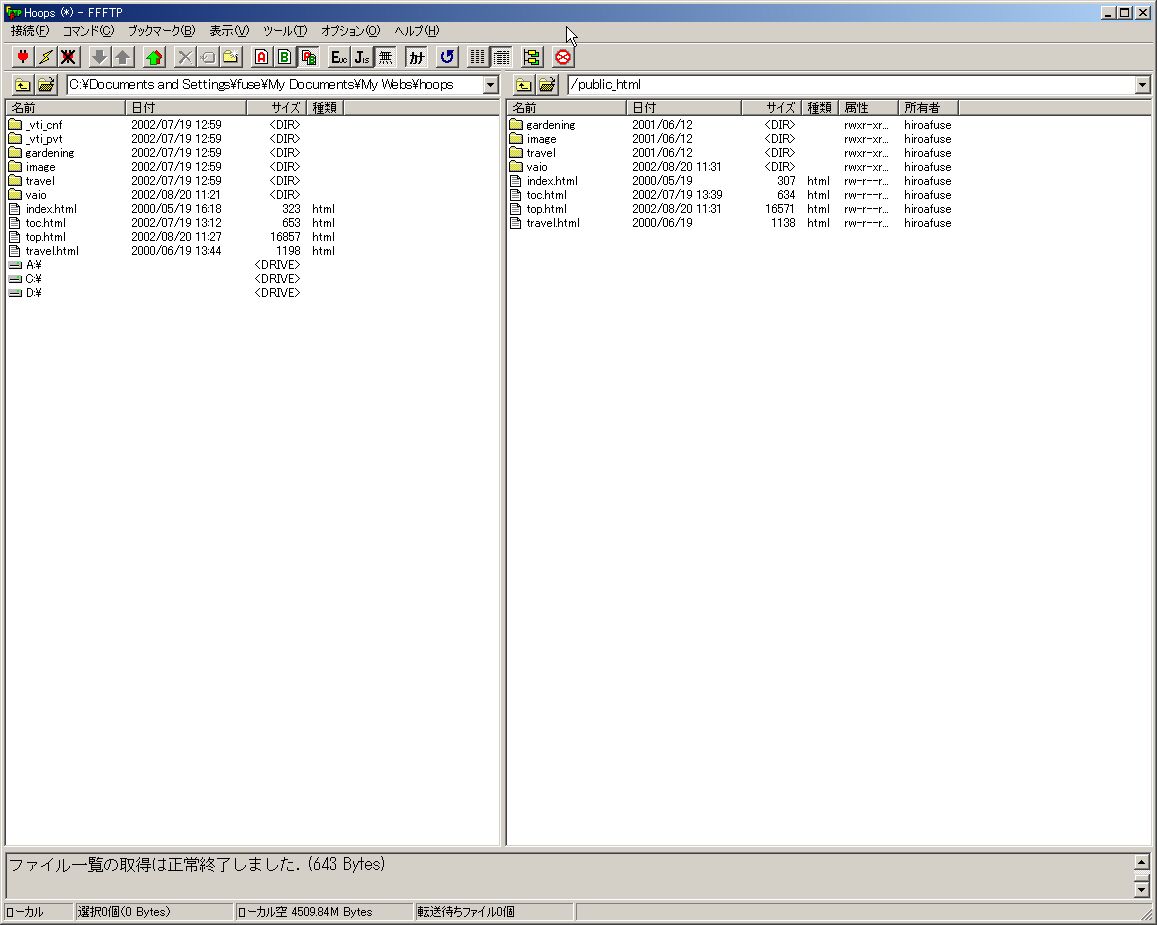Enable ASCII transfer mode (A)
Screen dimensions: 1157x925
tap(261, 57)
